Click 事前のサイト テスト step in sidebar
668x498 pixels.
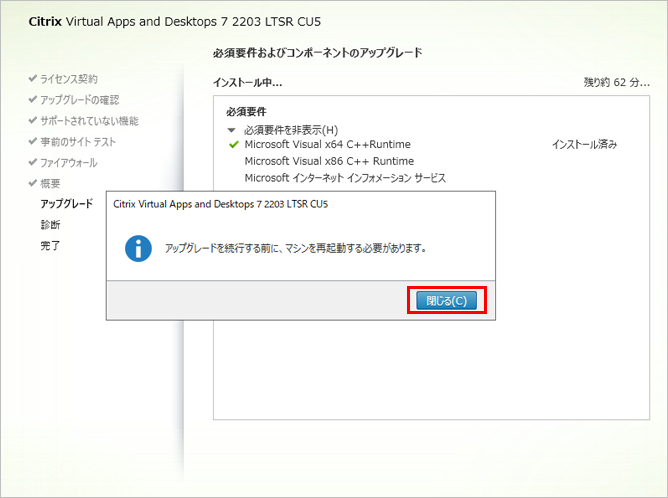[x=78, y=141]
